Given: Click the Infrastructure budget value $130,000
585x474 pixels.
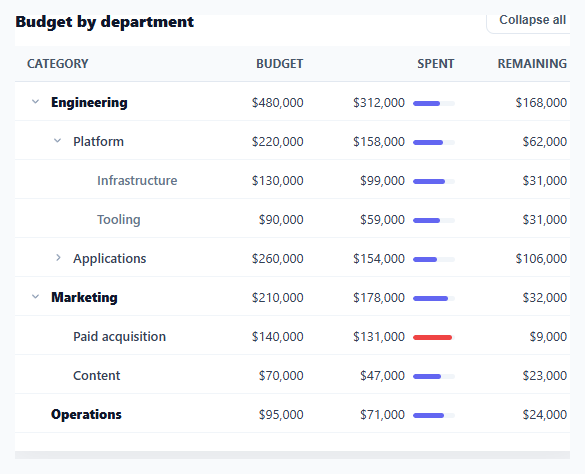Looking at the screenshot, I should pos(278,181).
